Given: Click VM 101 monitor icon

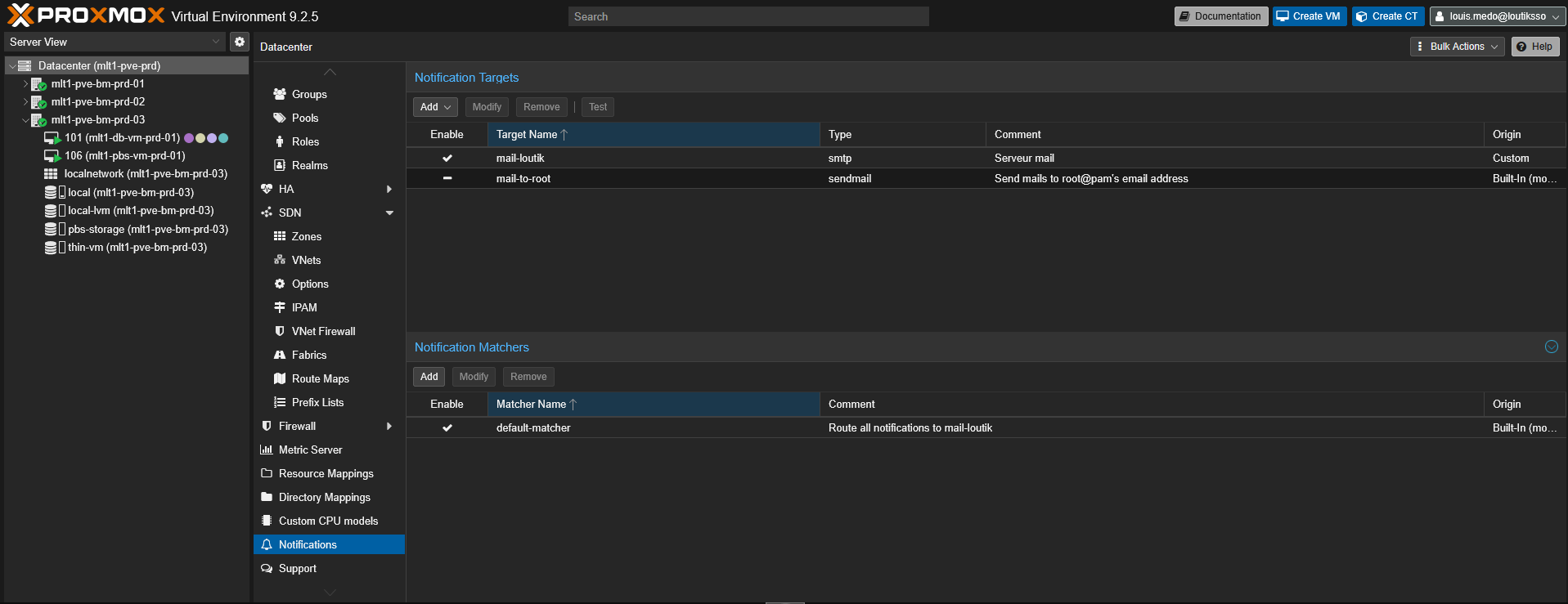Looking at the screenshot, I should pyautogui.click(x=52, y=138).
